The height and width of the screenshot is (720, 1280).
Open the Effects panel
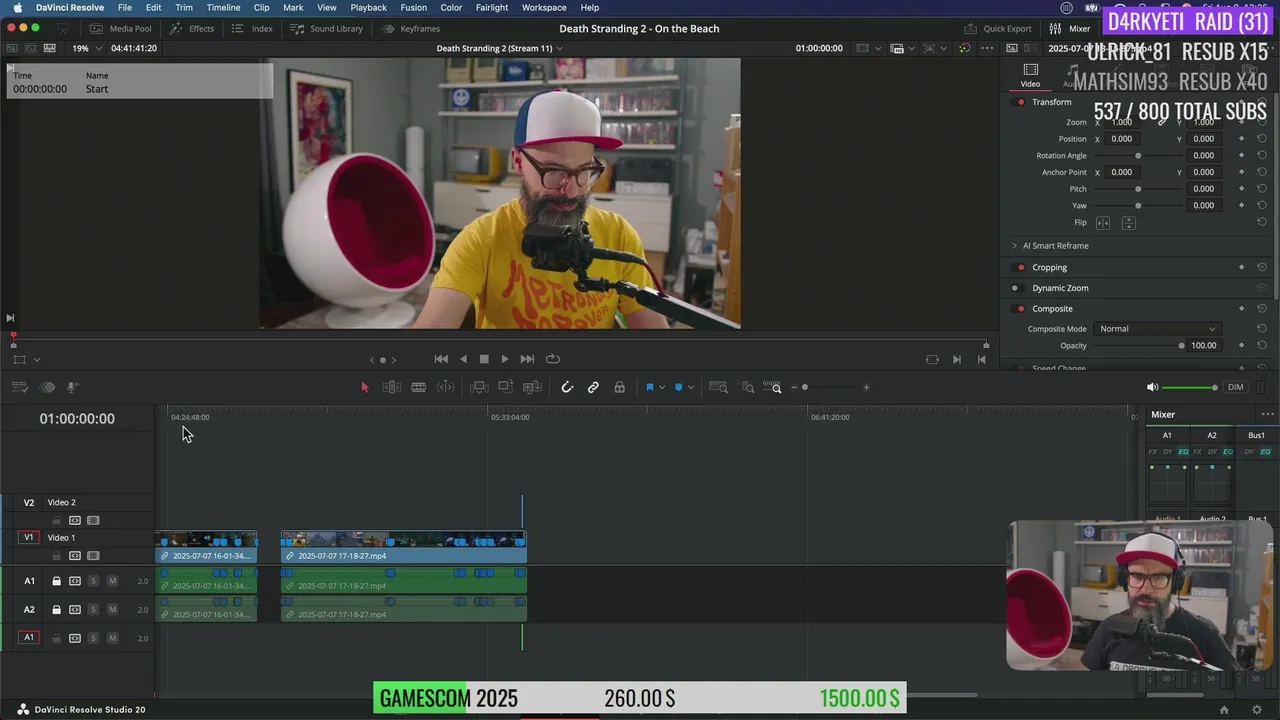tap(191, 29)
